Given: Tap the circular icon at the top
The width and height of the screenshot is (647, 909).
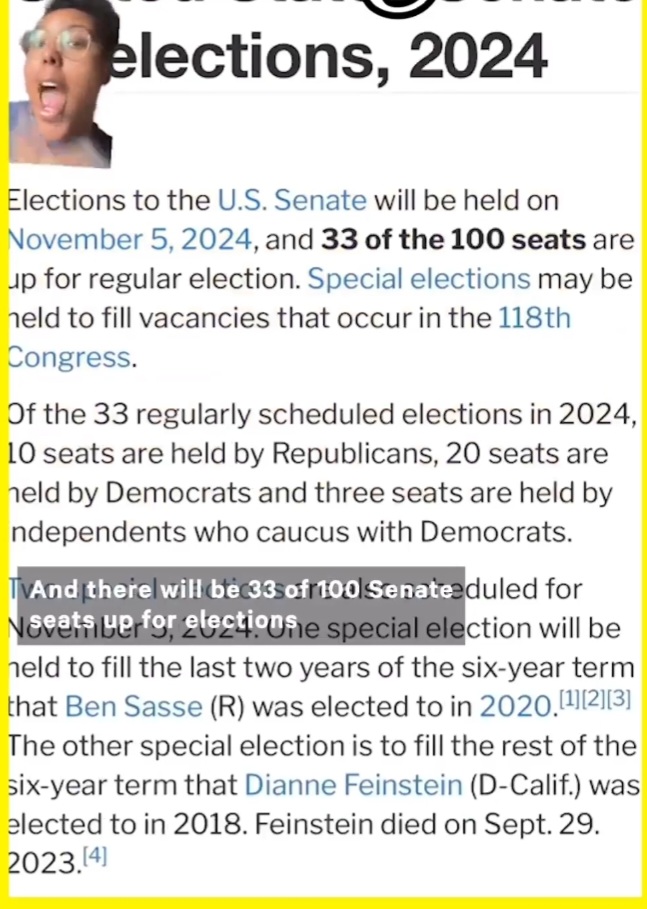Looking at the screenshot, I should [x=399, y=10].
